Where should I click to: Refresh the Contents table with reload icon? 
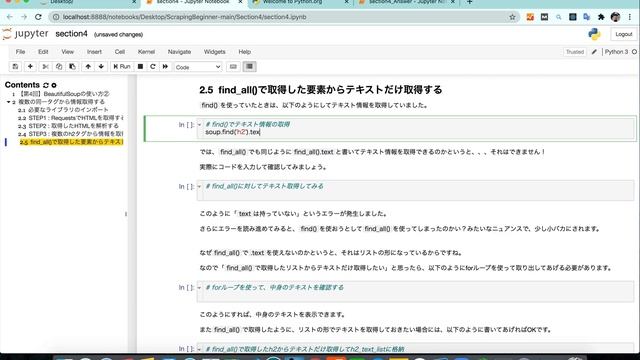[x=46, y=85]
